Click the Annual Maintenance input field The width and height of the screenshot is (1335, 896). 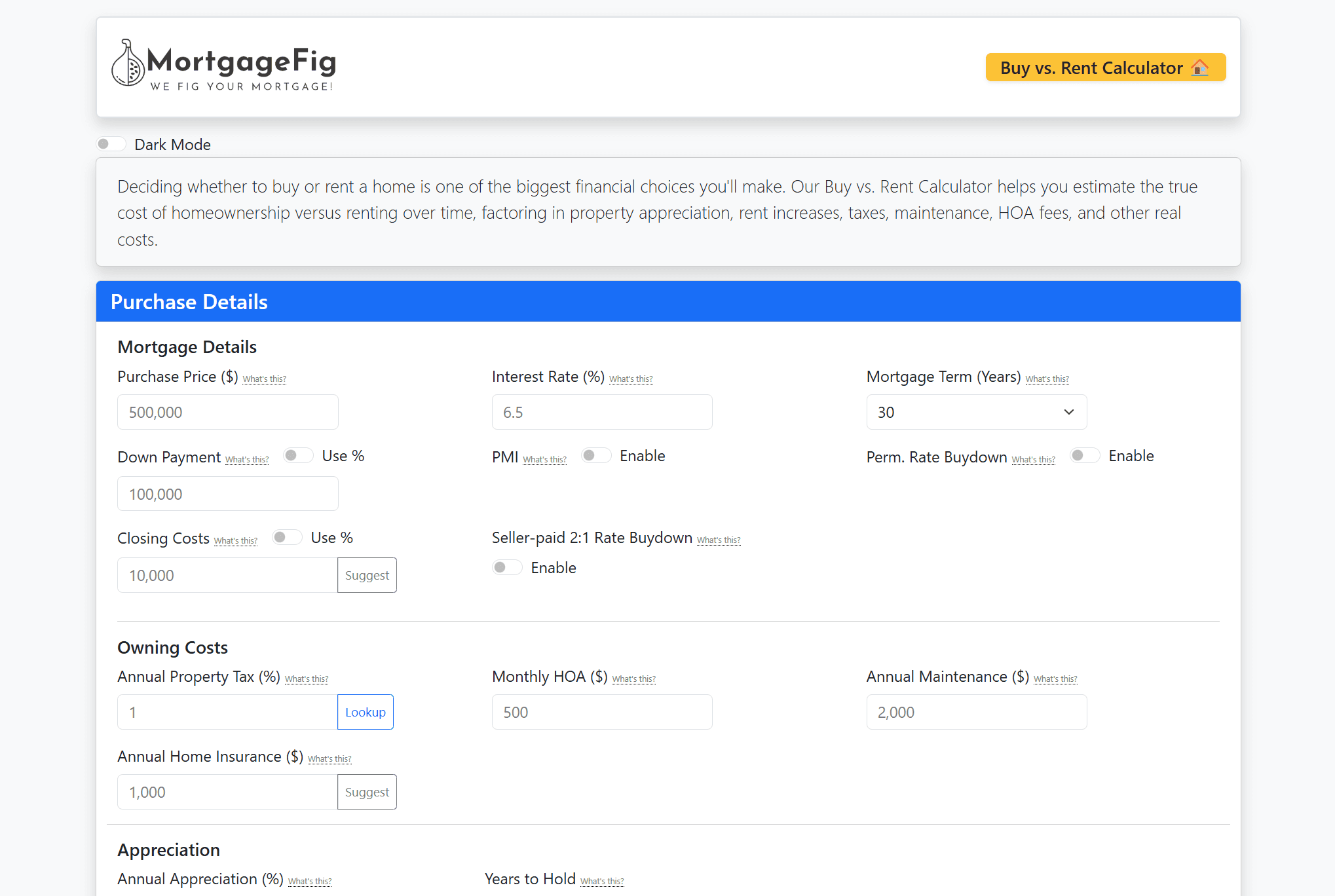point(975,711)
